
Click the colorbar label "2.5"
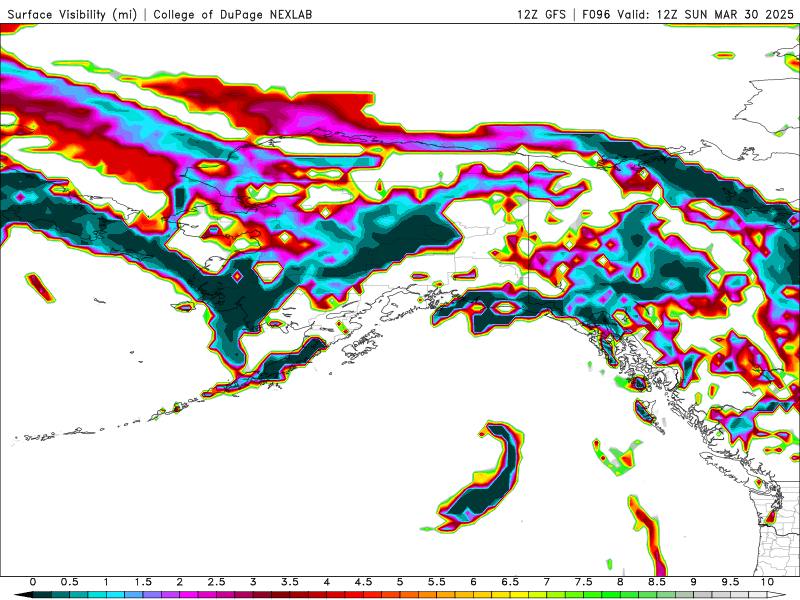216,582
